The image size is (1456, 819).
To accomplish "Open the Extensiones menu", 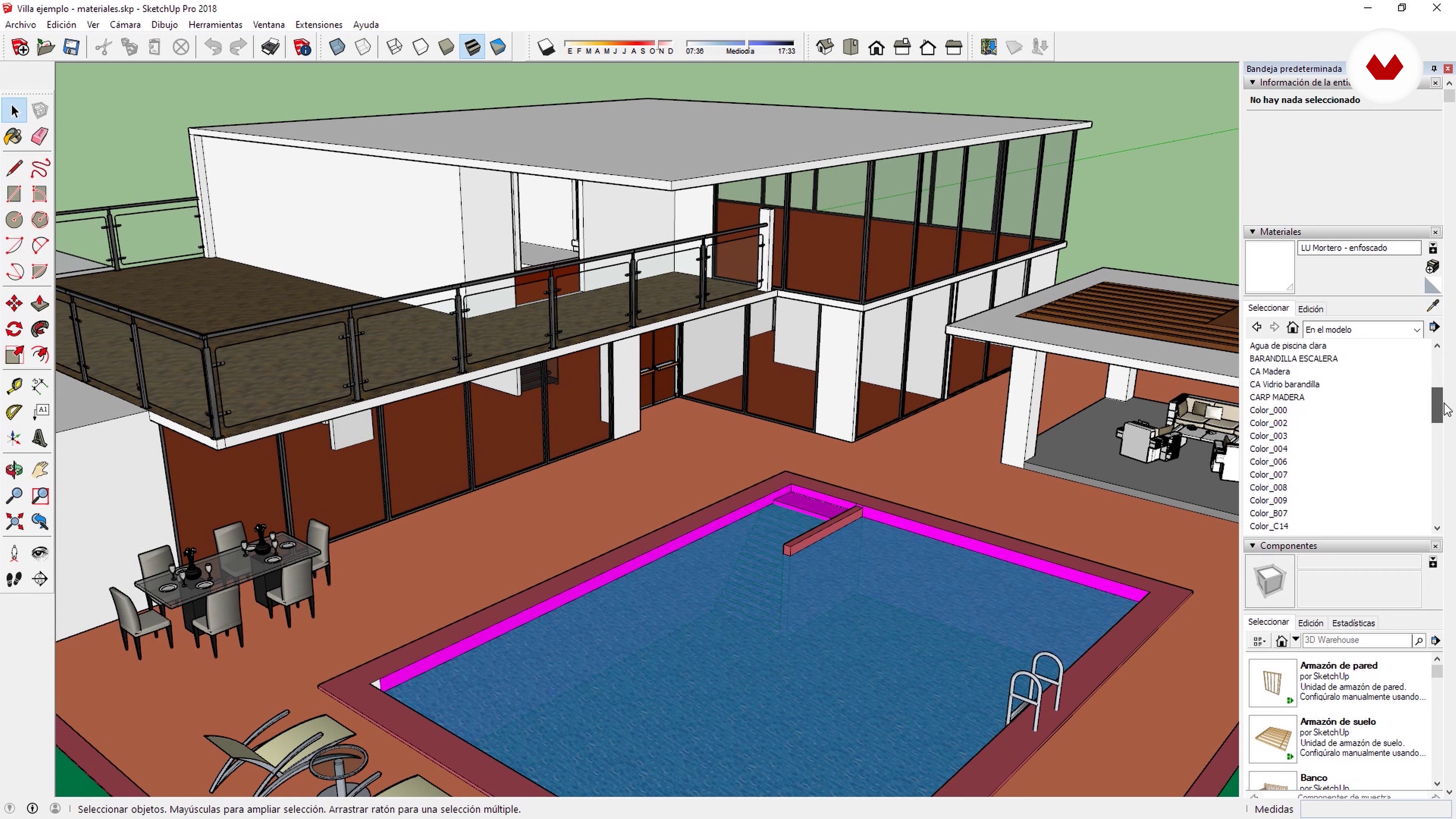I will click(x=319, y=25).
